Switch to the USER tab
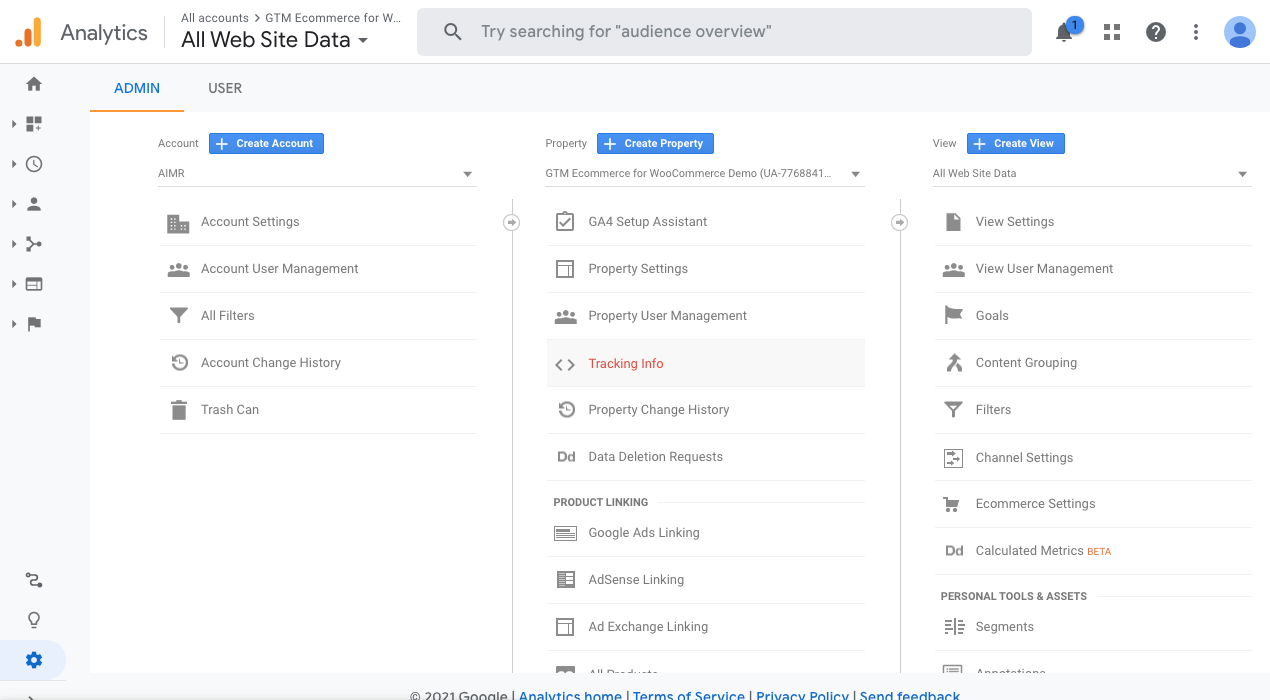 225,88
